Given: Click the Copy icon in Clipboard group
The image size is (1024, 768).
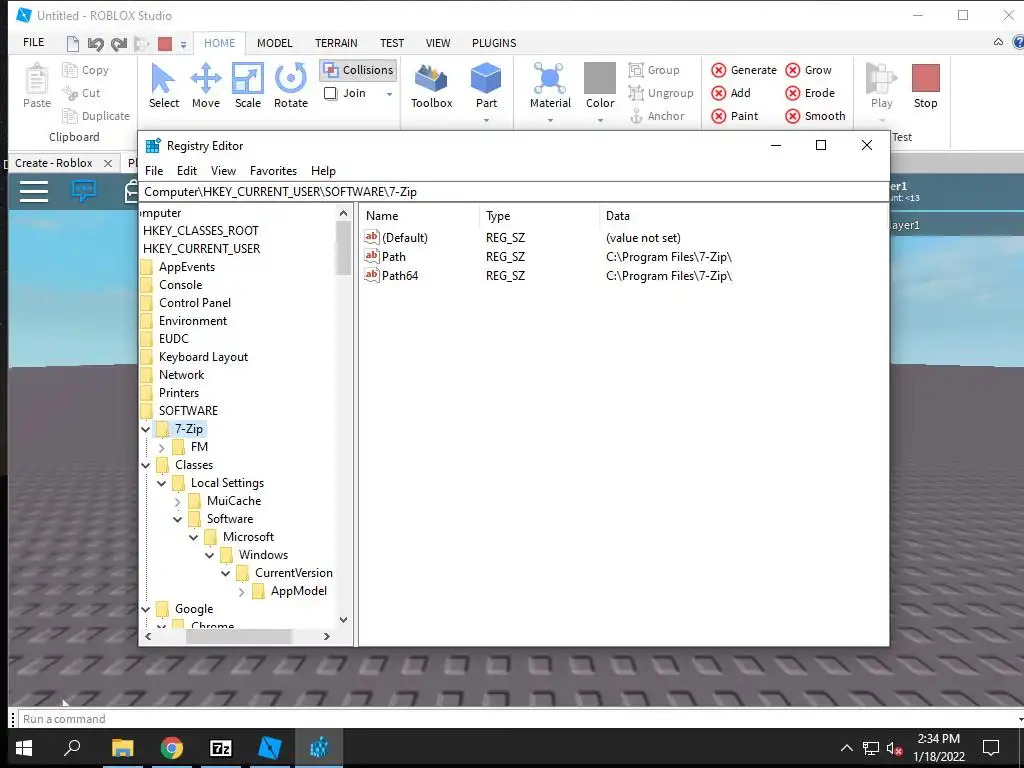Looking at the screenshot, I should pos(70,70).
